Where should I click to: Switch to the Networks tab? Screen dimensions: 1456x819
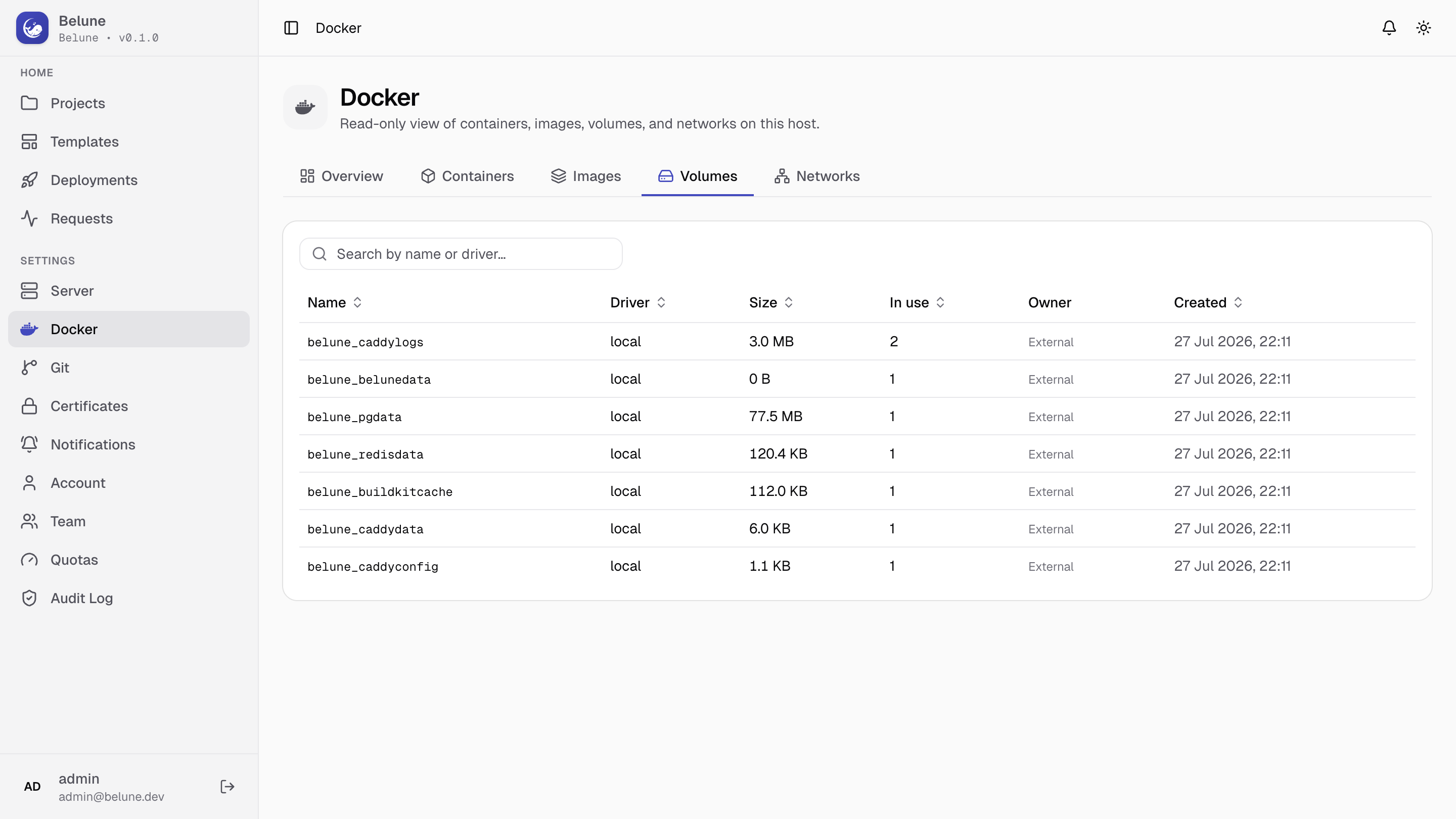[x=817, y=176]
